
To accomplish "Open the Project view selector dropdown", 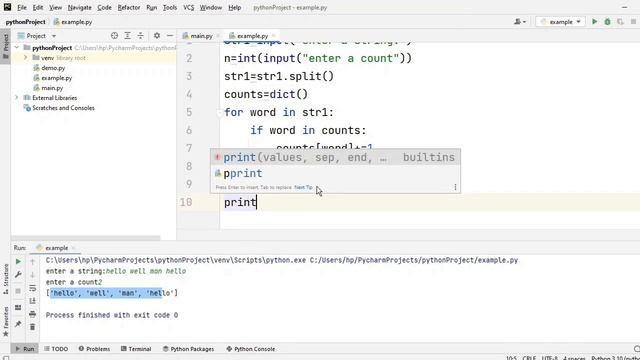I will (x=37, y=36).
